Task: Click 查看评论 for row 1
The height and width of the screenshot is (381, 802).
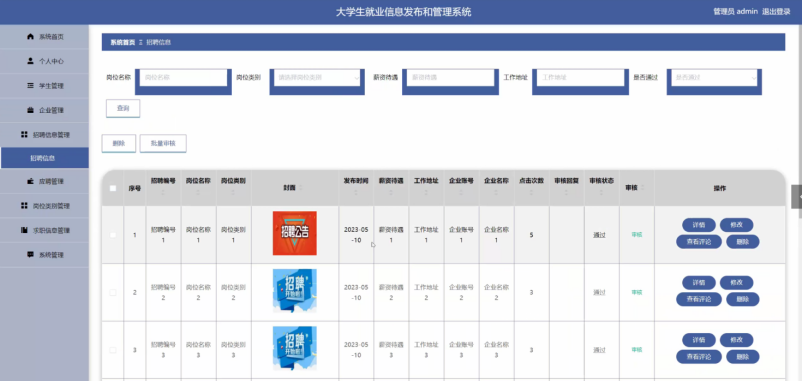Action: pos(699,242)
